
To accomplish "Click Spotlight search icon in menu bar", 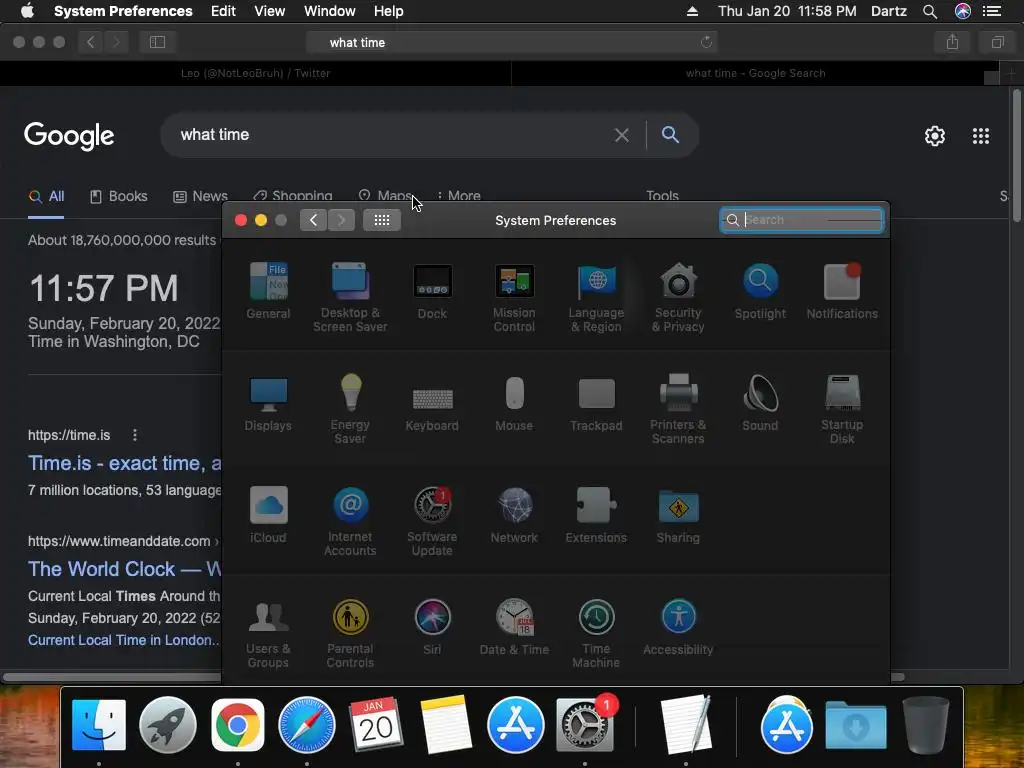I will (930, 11).
